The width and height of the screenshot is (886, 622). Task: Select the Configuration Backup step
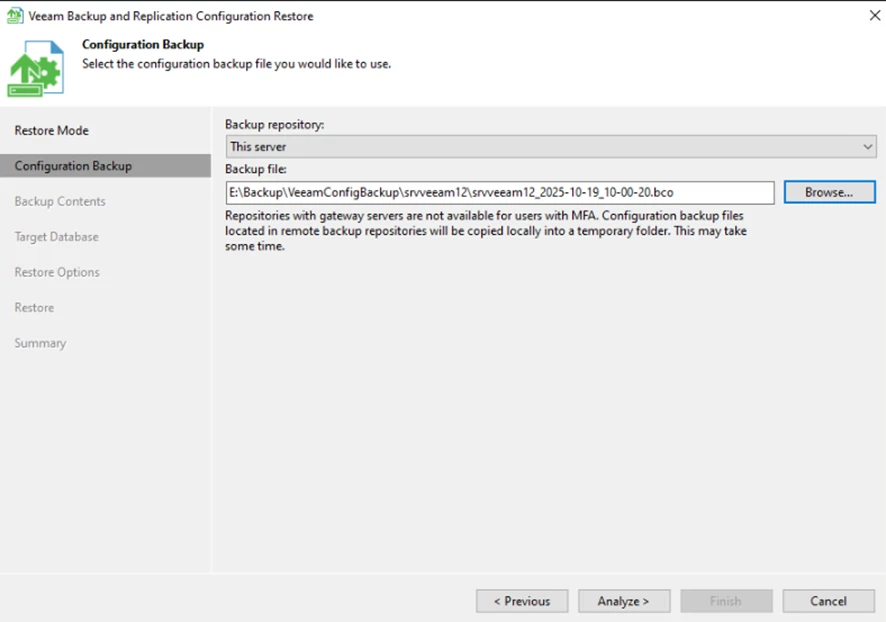coord(106,166)
